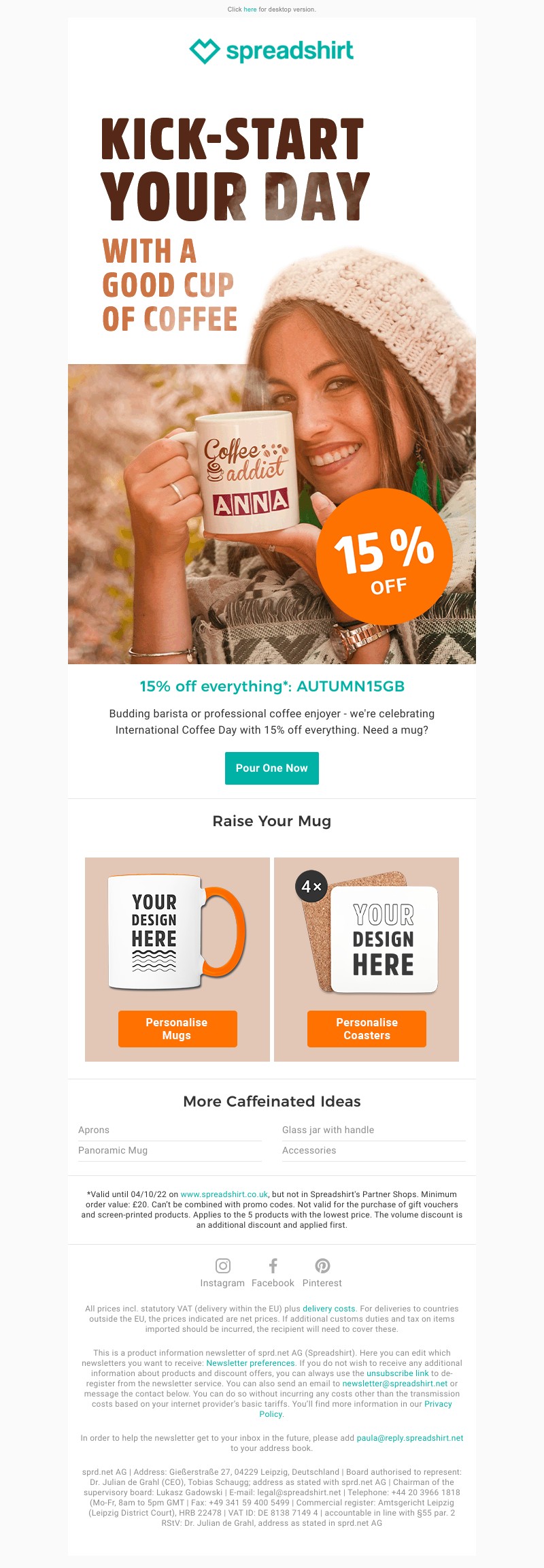Open the Pinterest icon link
544x1568 pixels.
[322, 1266]
